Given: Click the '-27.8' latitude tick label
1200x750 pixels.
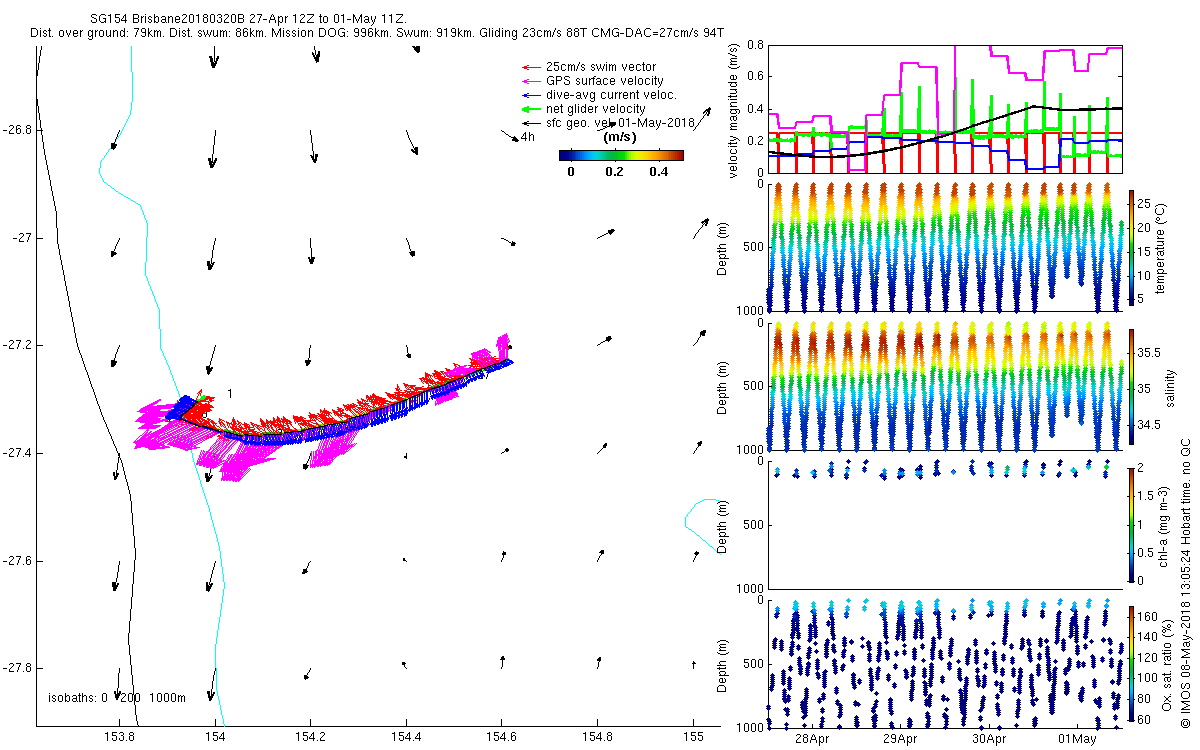Looking at the screenshot, I should [17, 667].
